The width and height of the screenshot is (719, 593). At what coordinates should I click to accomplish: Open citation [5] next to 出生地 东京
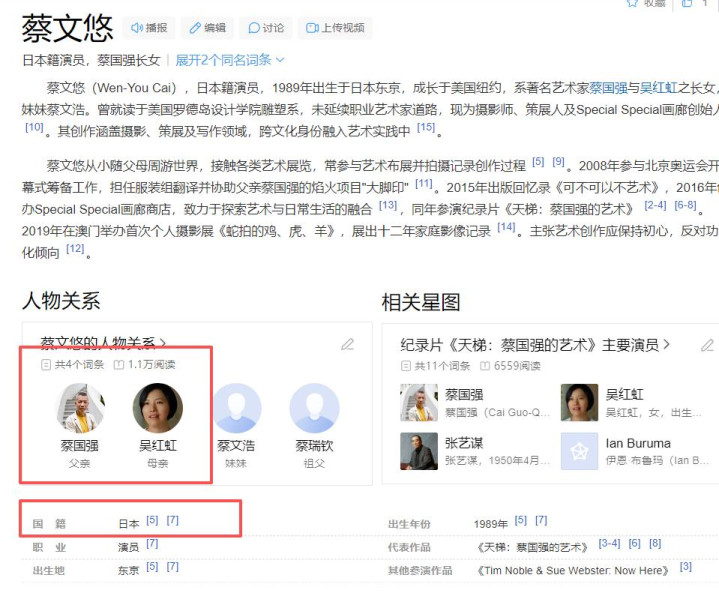point(152,567)
